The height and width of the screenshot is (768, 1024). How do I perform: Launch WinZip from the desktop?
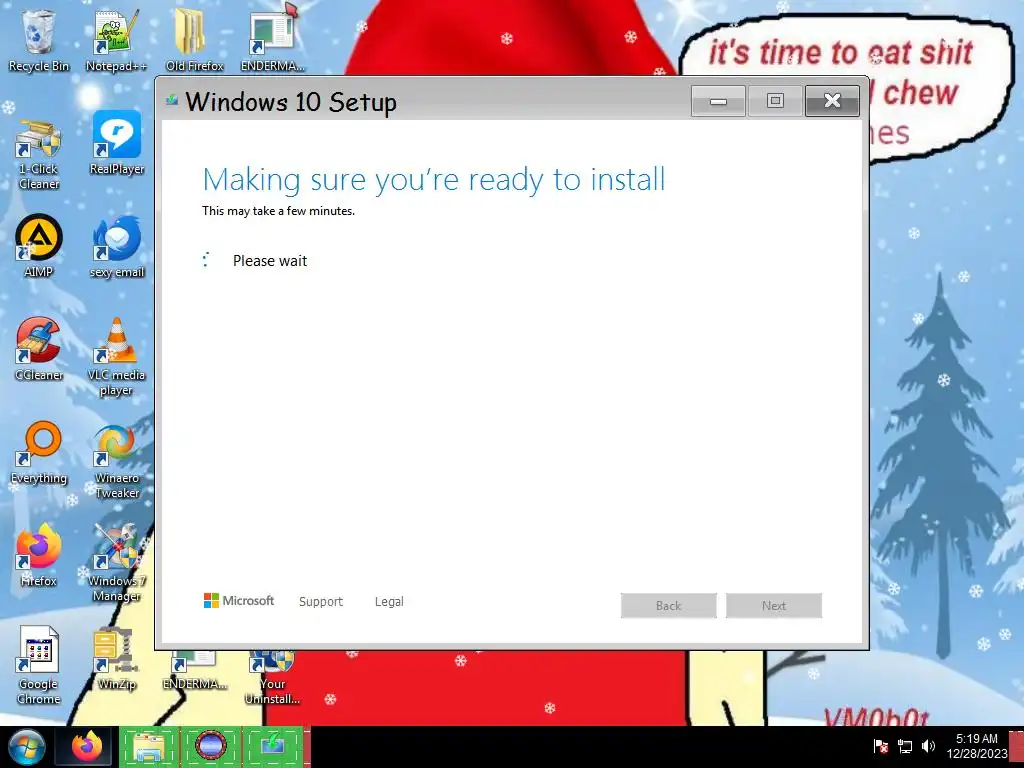116,658
